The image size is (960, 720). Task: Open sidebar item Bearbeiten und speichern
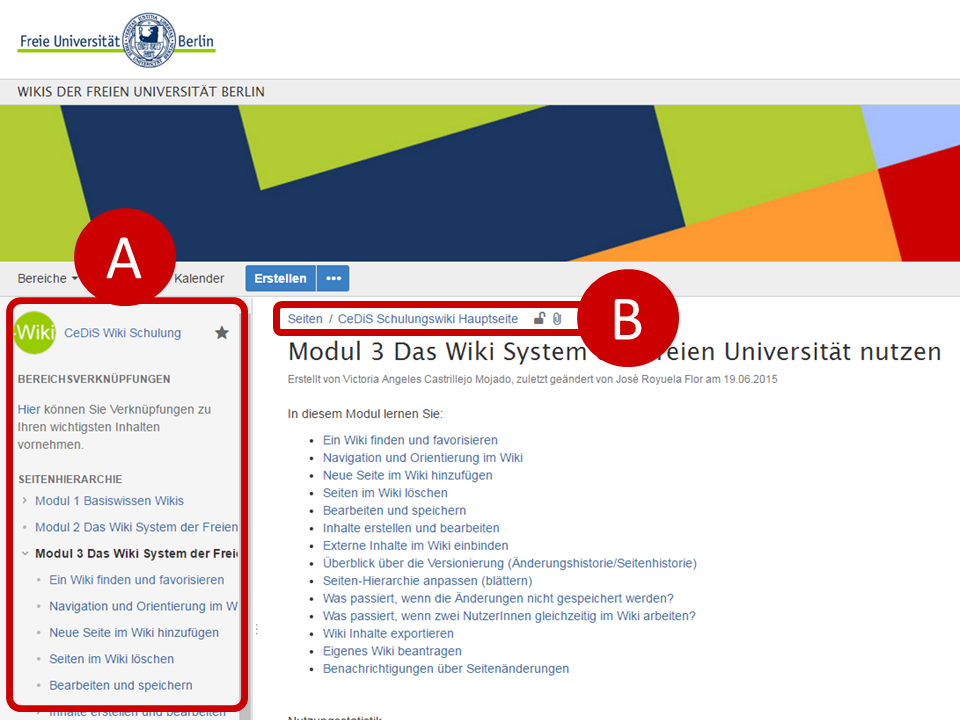pos(121,685)
